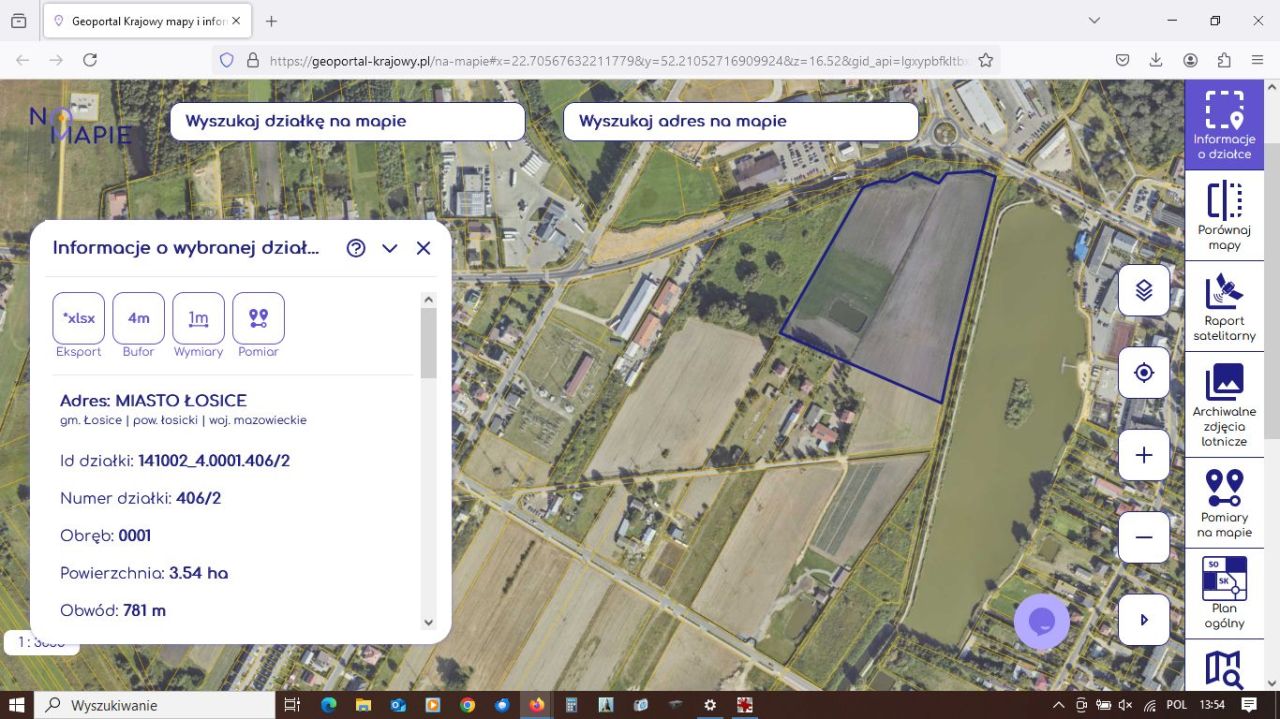Click the play arrow map button
1280x719 pixels.
click(x=1144, y=620)
